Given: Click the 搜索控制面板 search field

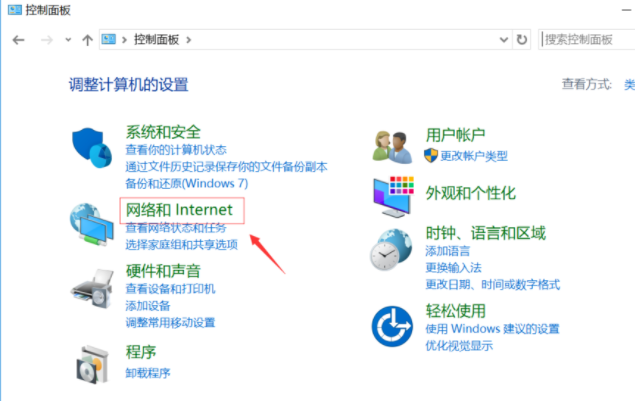Looking at the screenshot, I should [587, 39].
